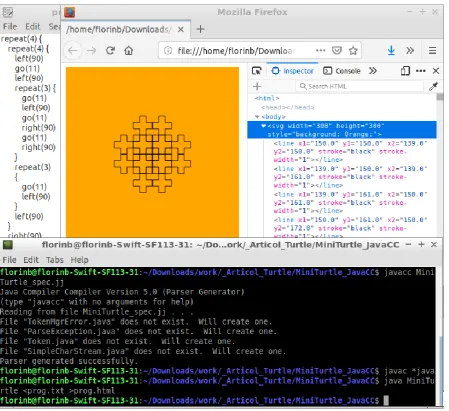This screenshot has height=411, width=449.
Task: Click the create new node plus icon
Action: [x=257, y=86]
